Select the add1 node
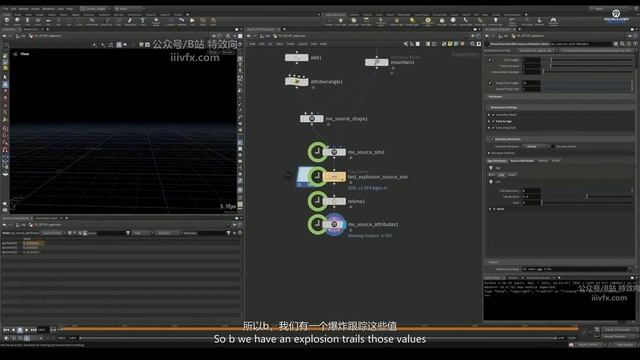 coord(296,58)
